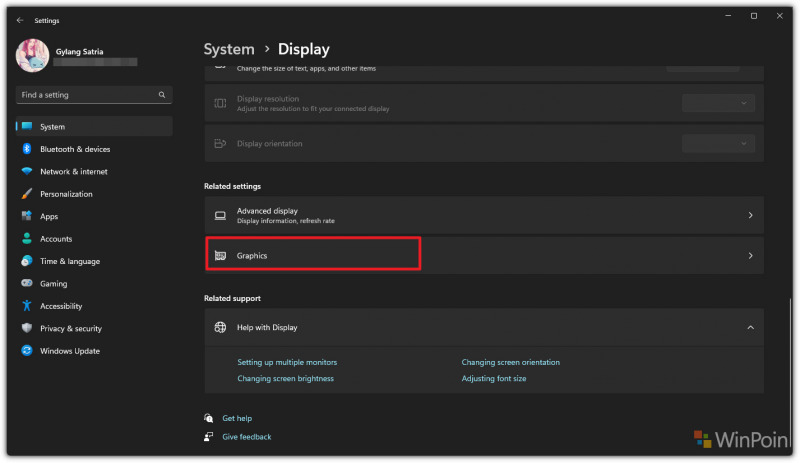This screenshot has width=800, height=463.
Task: Open Bluetooth & devices section
Action: (x=94, y=149)
